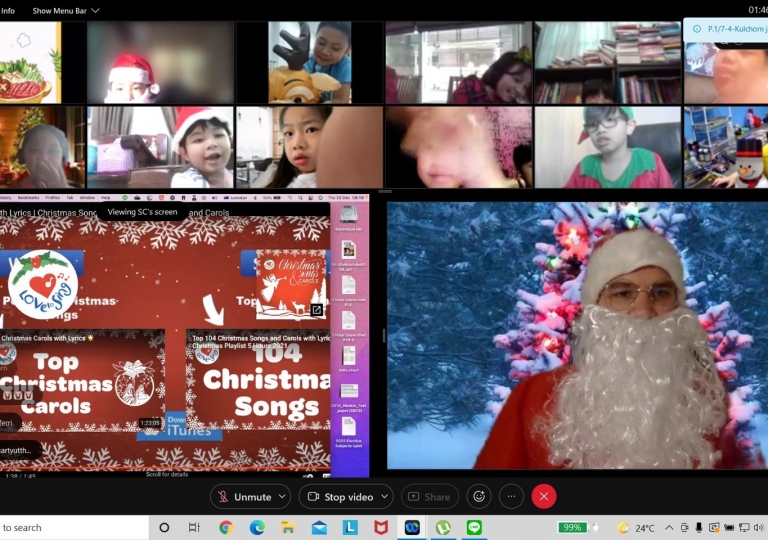Stop video using the camera button
The image size is (768, 540).
pos(340,497)
